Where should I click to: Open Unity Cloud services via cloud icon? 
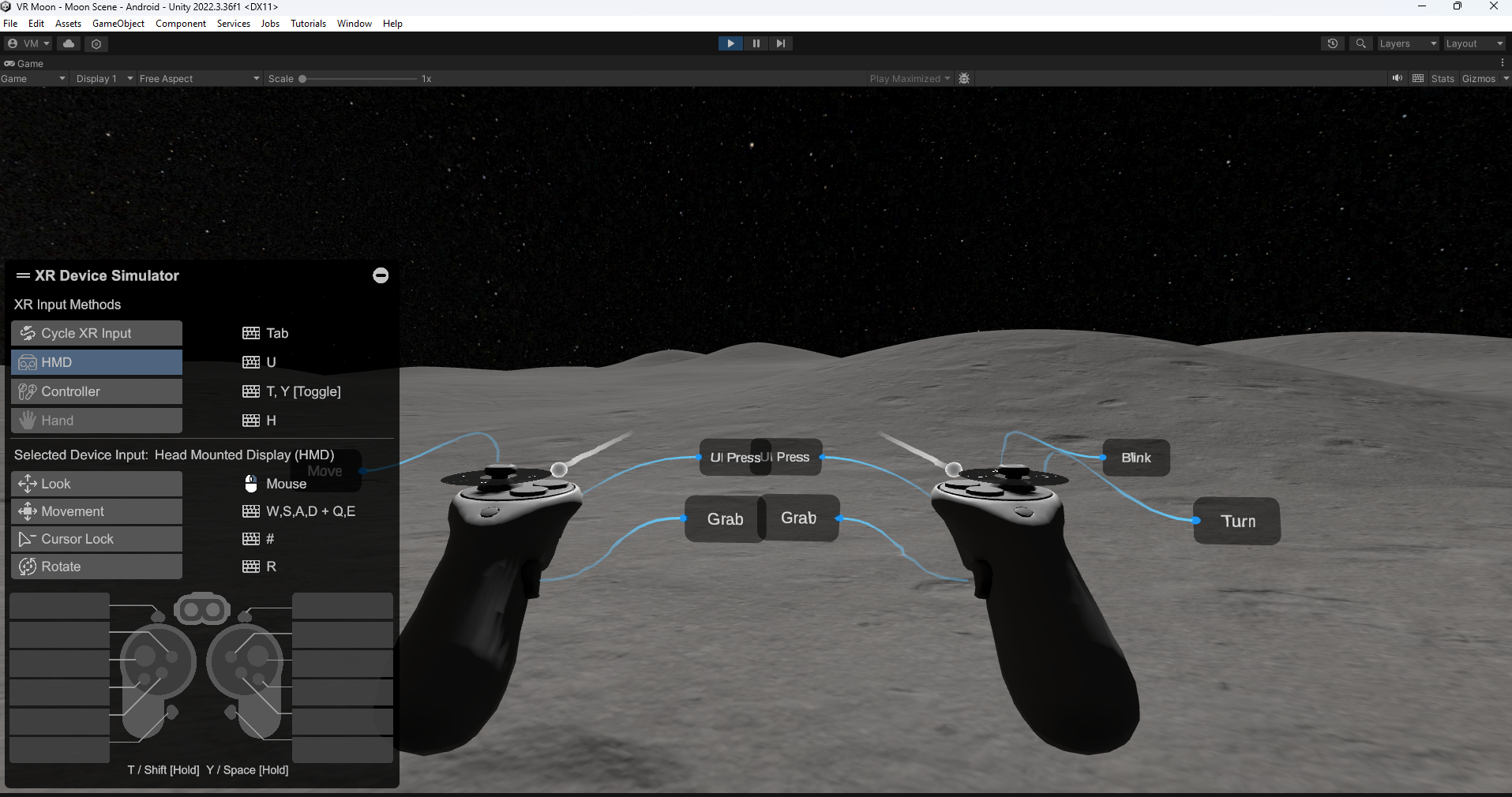pos(68,43)
